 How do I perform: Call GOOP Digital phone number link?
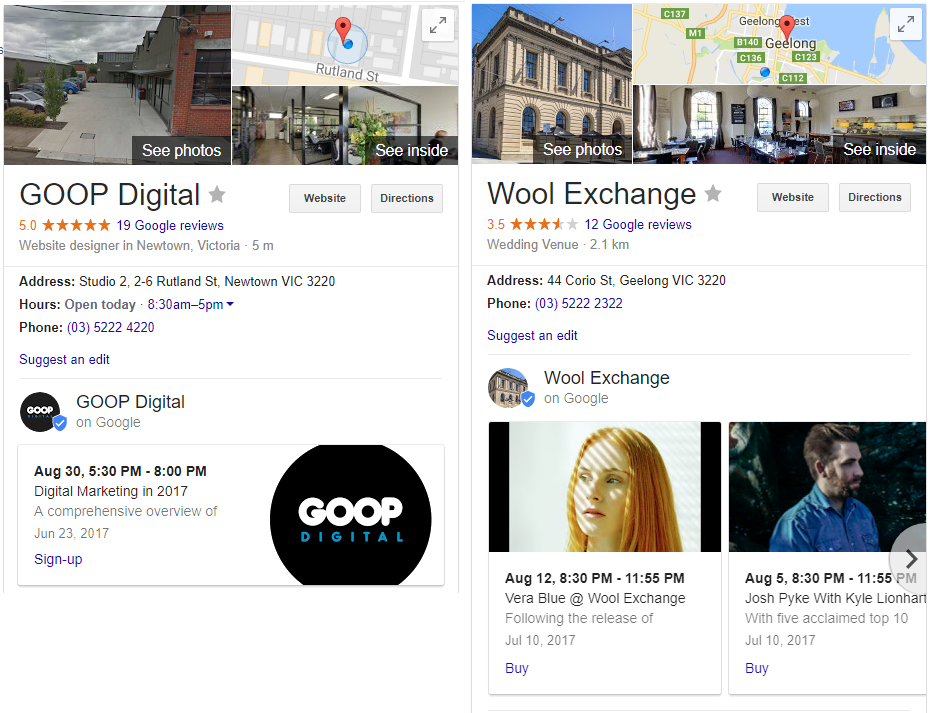pos(110,327)
